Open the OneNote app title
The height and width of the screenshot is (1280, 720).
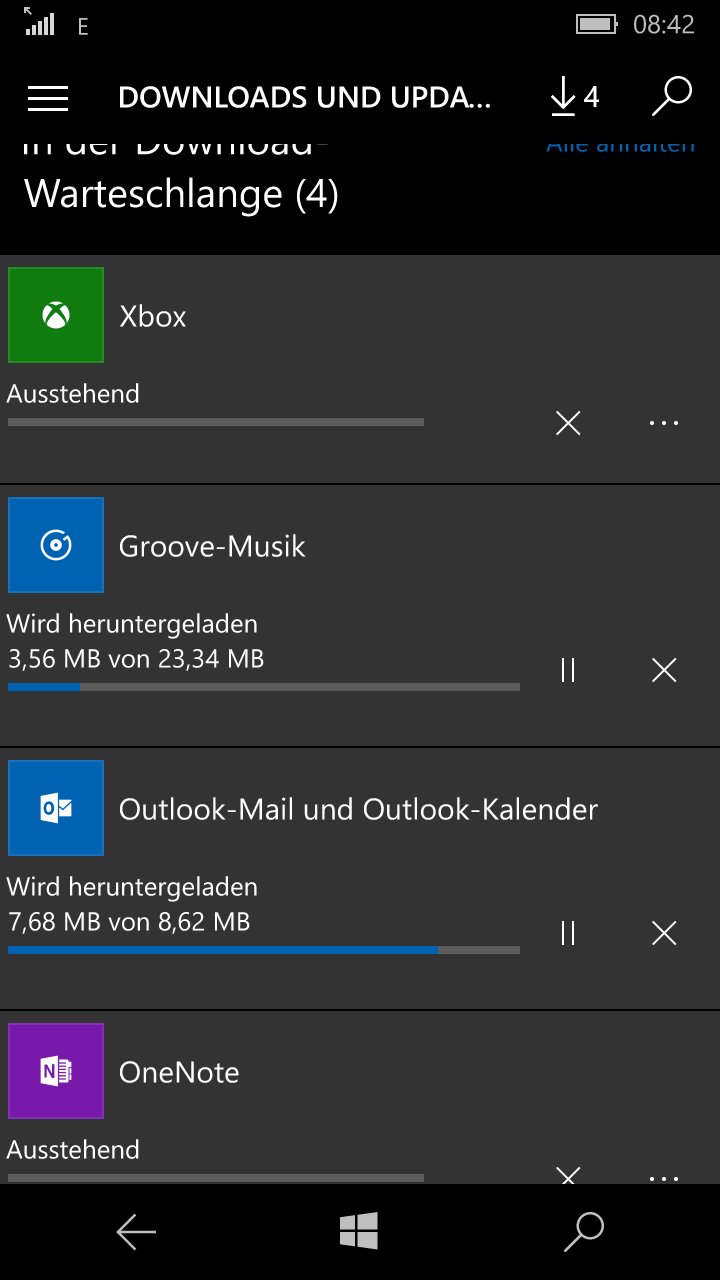point(179,1072)
